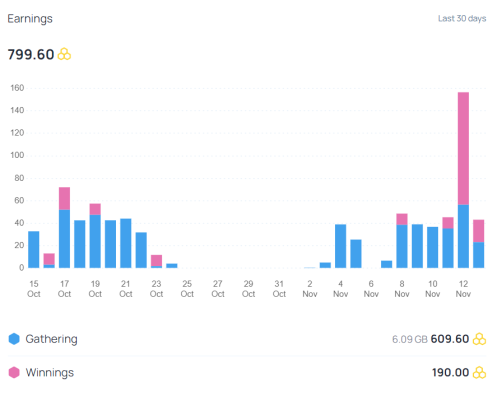Click the Earnings heading

click(30, 19)
